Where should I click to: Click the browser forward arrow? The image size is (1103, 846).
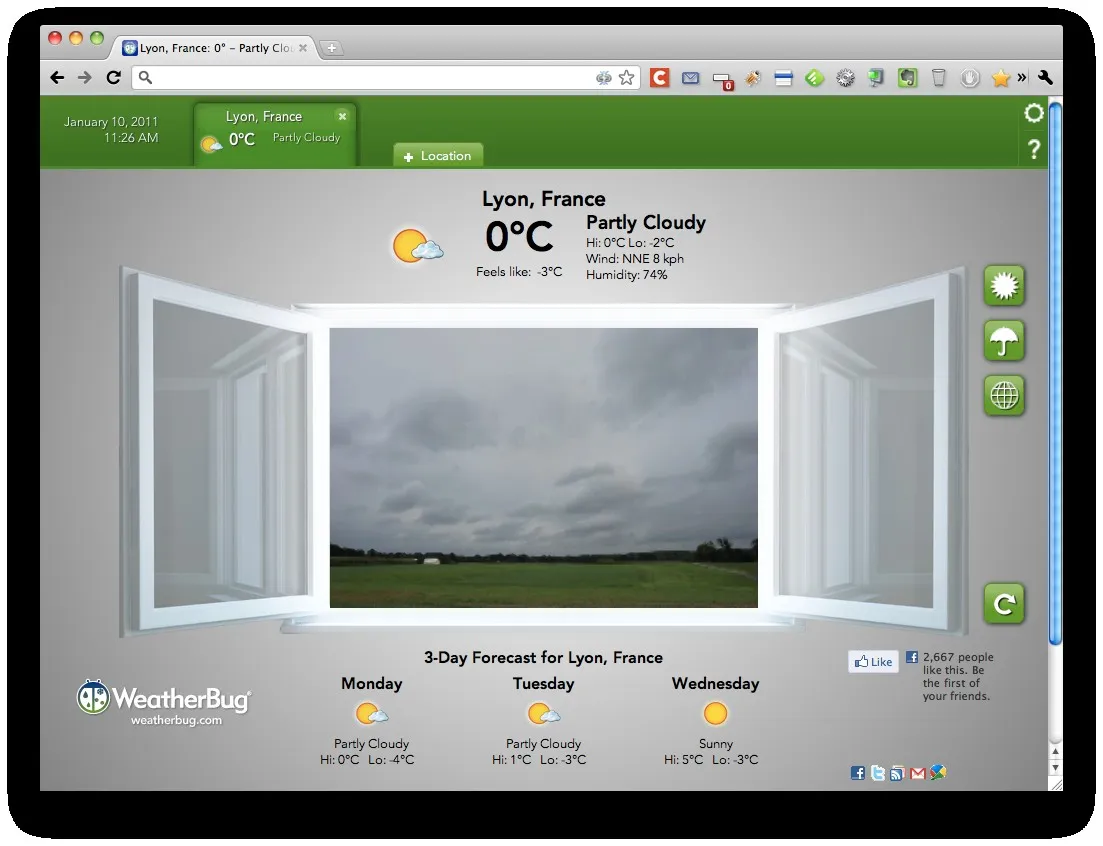coord(84,77)
